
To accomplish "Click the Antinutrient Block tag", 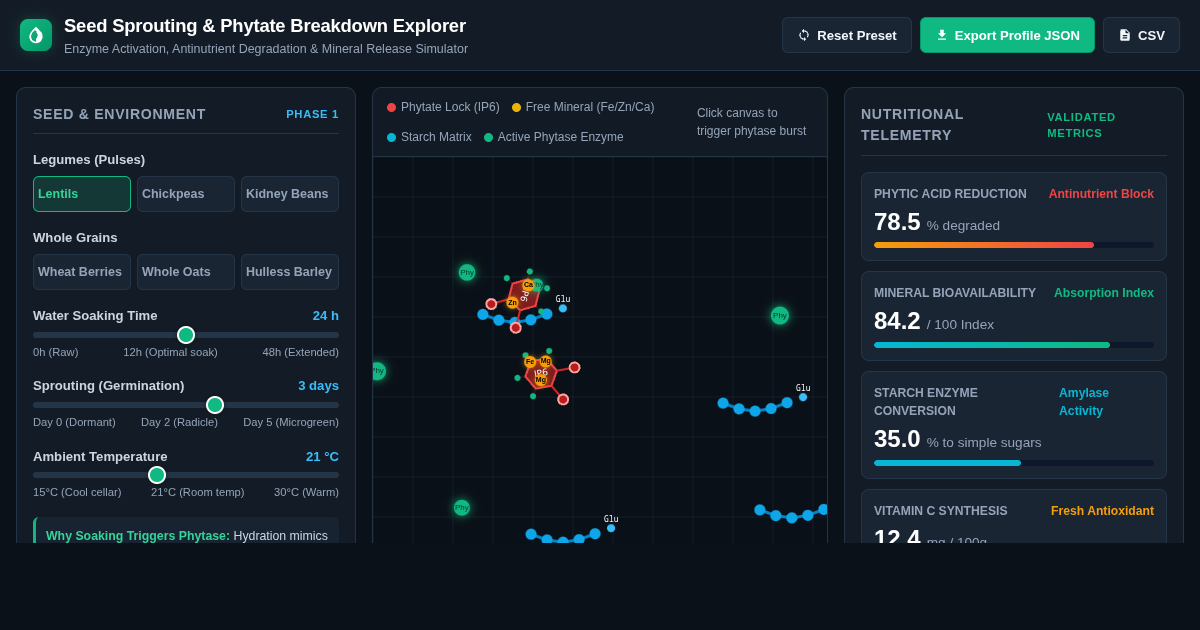I will tap(1101, 194).
